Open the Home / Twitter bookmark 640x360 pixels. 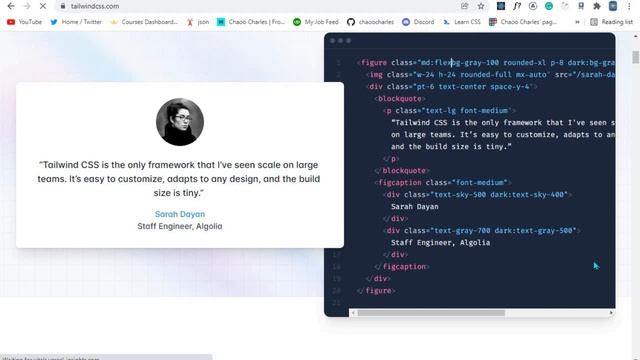point(76,22)
